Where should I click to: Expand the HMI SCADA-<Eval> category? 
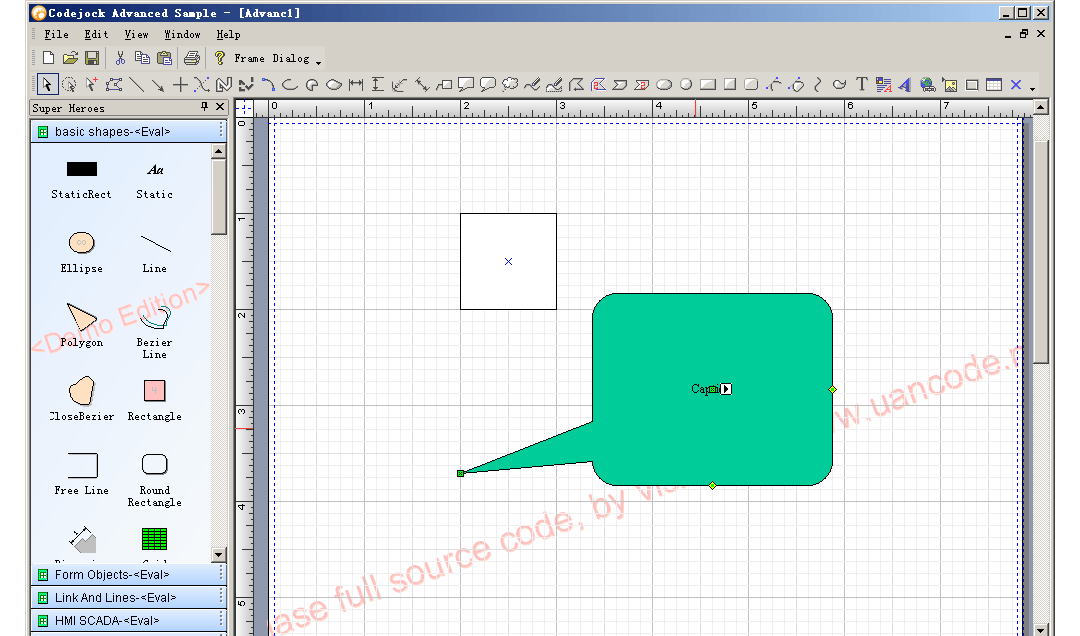128,620
